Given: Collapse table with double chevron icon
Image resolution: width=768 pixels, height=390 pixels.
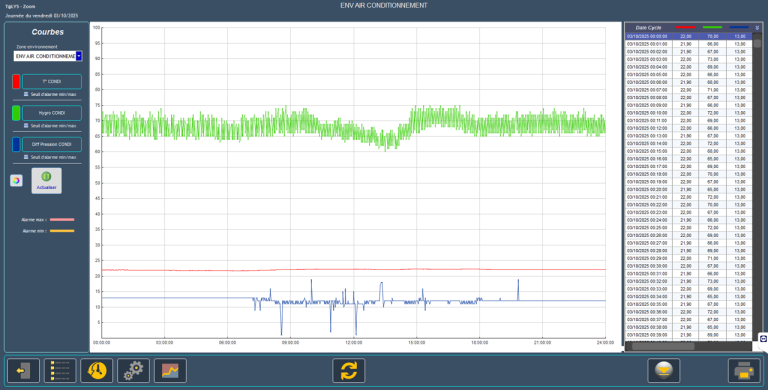Looking at the screenshot, I should (x=757, y=28).
